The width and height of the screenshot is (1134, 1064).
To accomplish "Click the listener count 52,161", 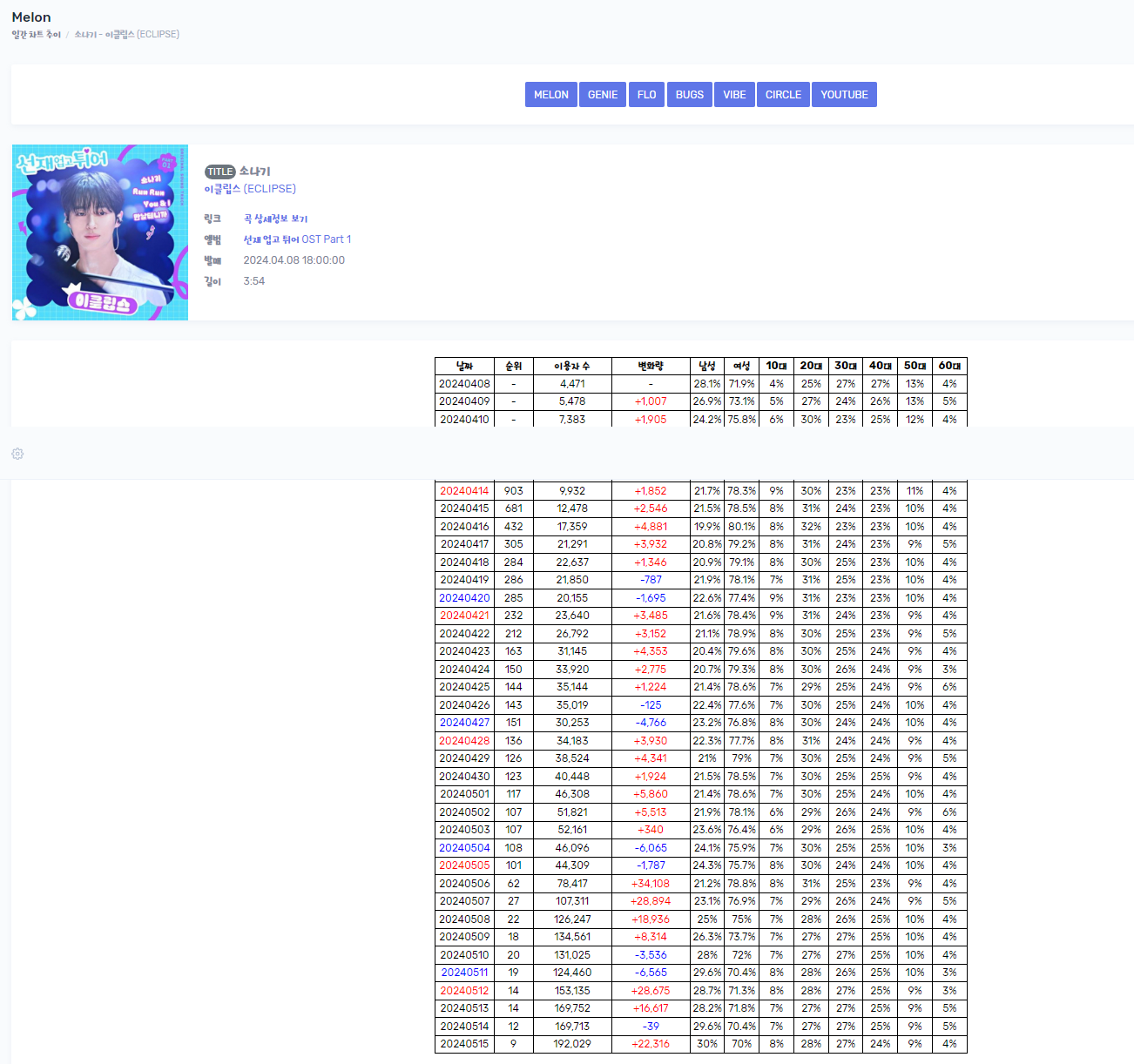I will 572,830.
